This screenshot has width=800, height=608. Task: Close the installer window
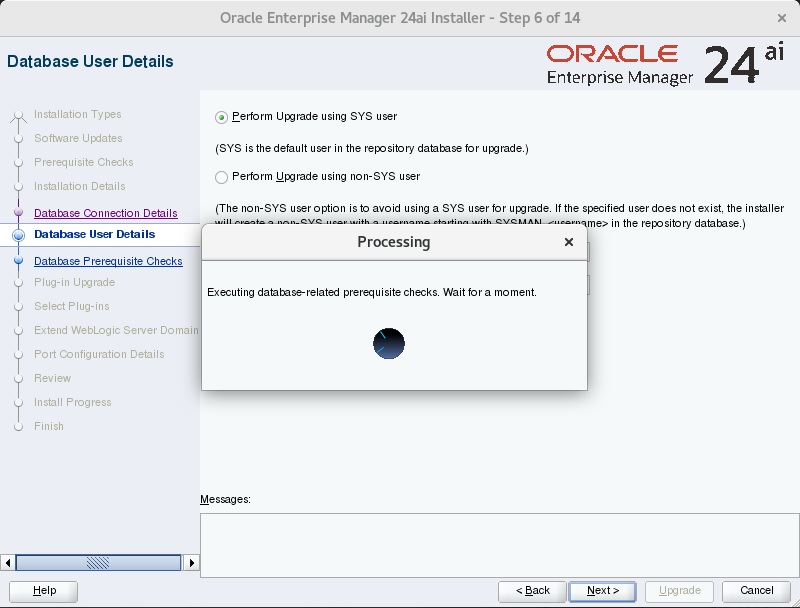coord(780,18)
